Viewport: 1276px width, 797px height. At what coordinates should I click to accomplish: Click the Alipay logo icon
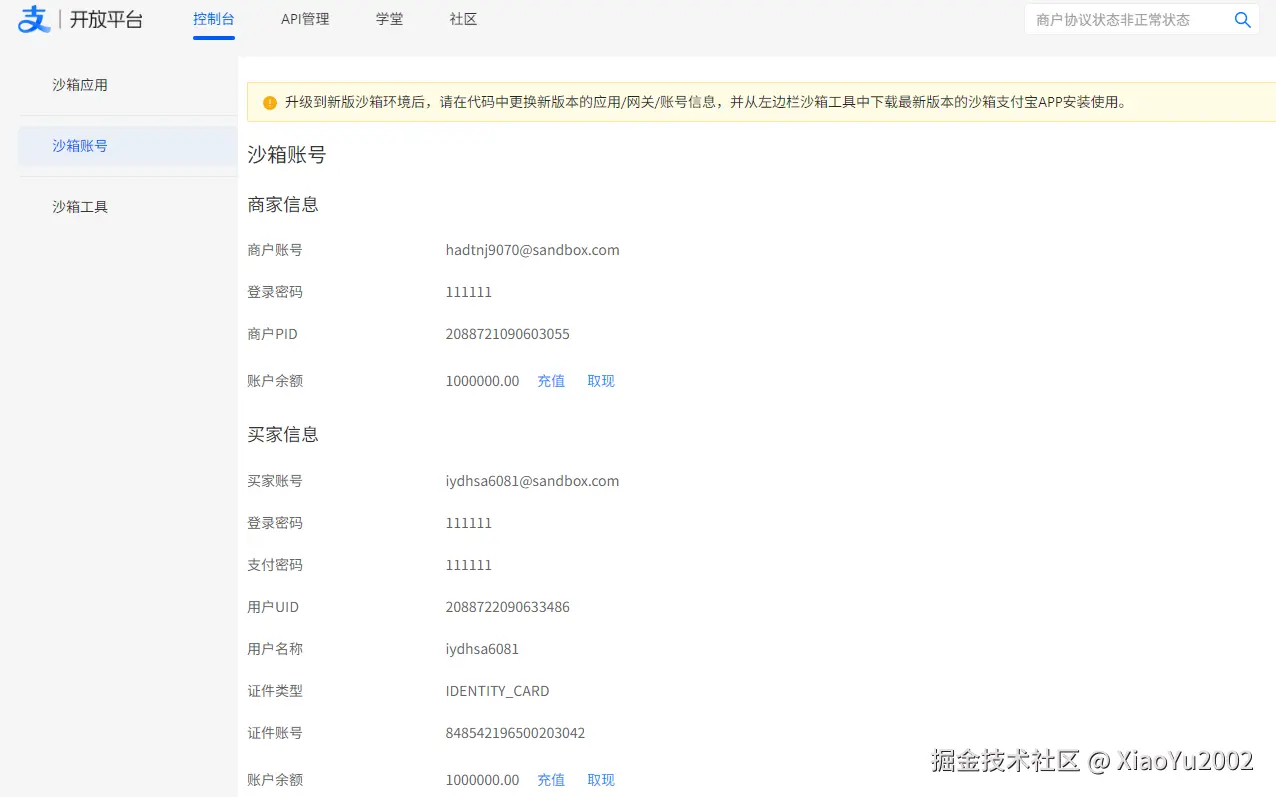(x=35, y=19)
